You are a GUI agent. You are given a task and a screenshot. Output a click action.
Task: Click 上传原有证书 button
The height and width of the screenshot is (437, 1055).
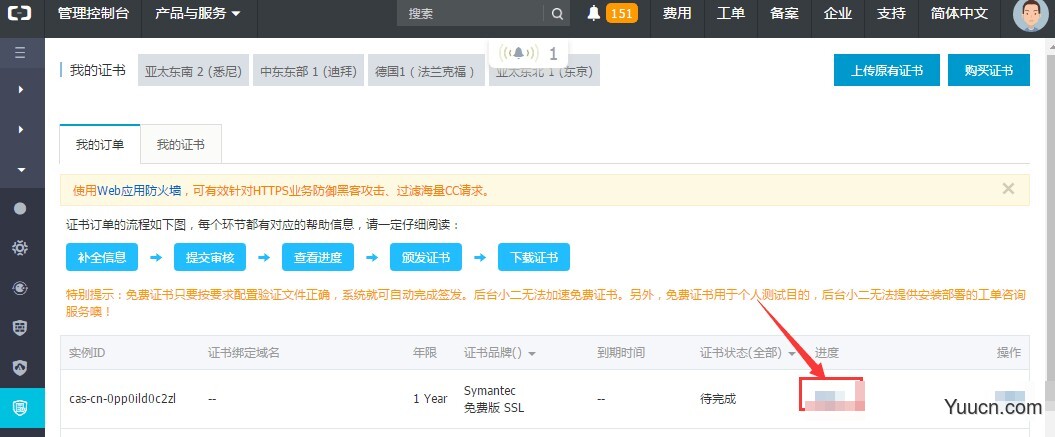(887, 70)
